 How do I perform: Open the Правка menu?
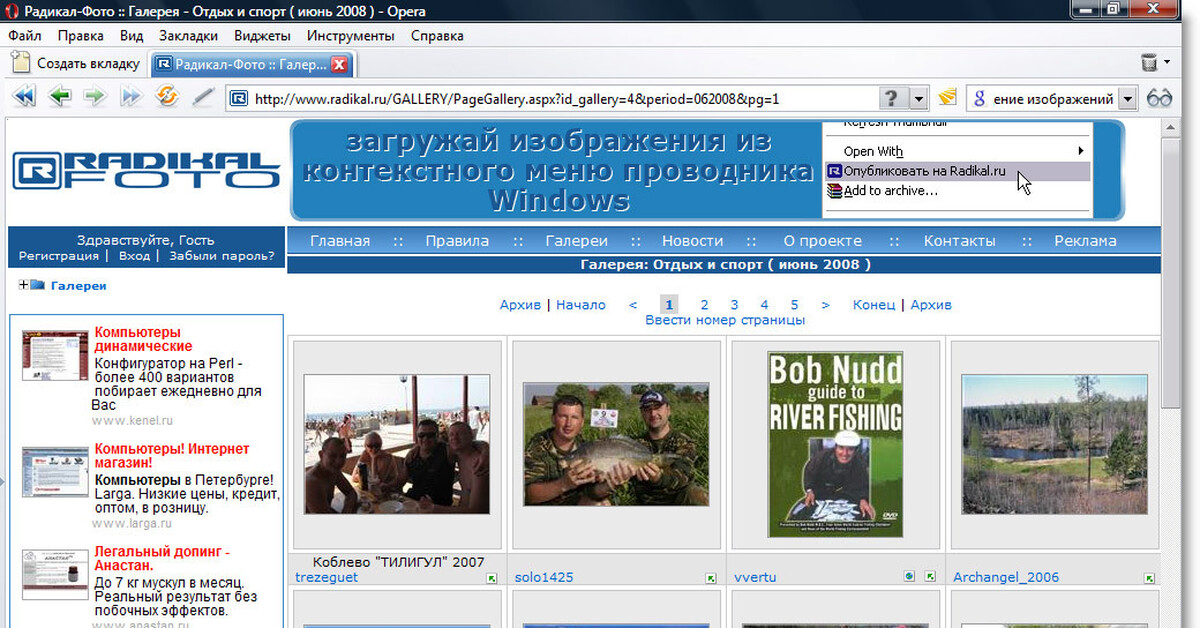pyautogui.click(x=81, y=35)
